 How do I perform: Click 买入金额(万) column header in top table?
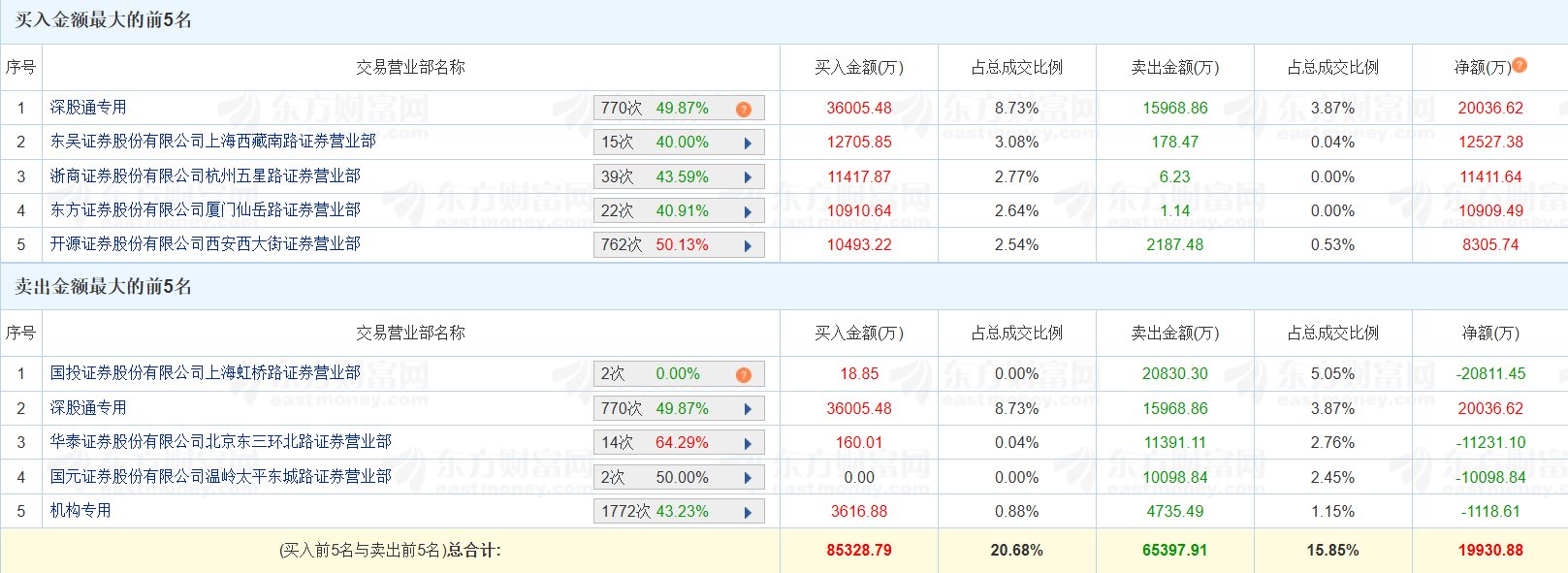858,67
